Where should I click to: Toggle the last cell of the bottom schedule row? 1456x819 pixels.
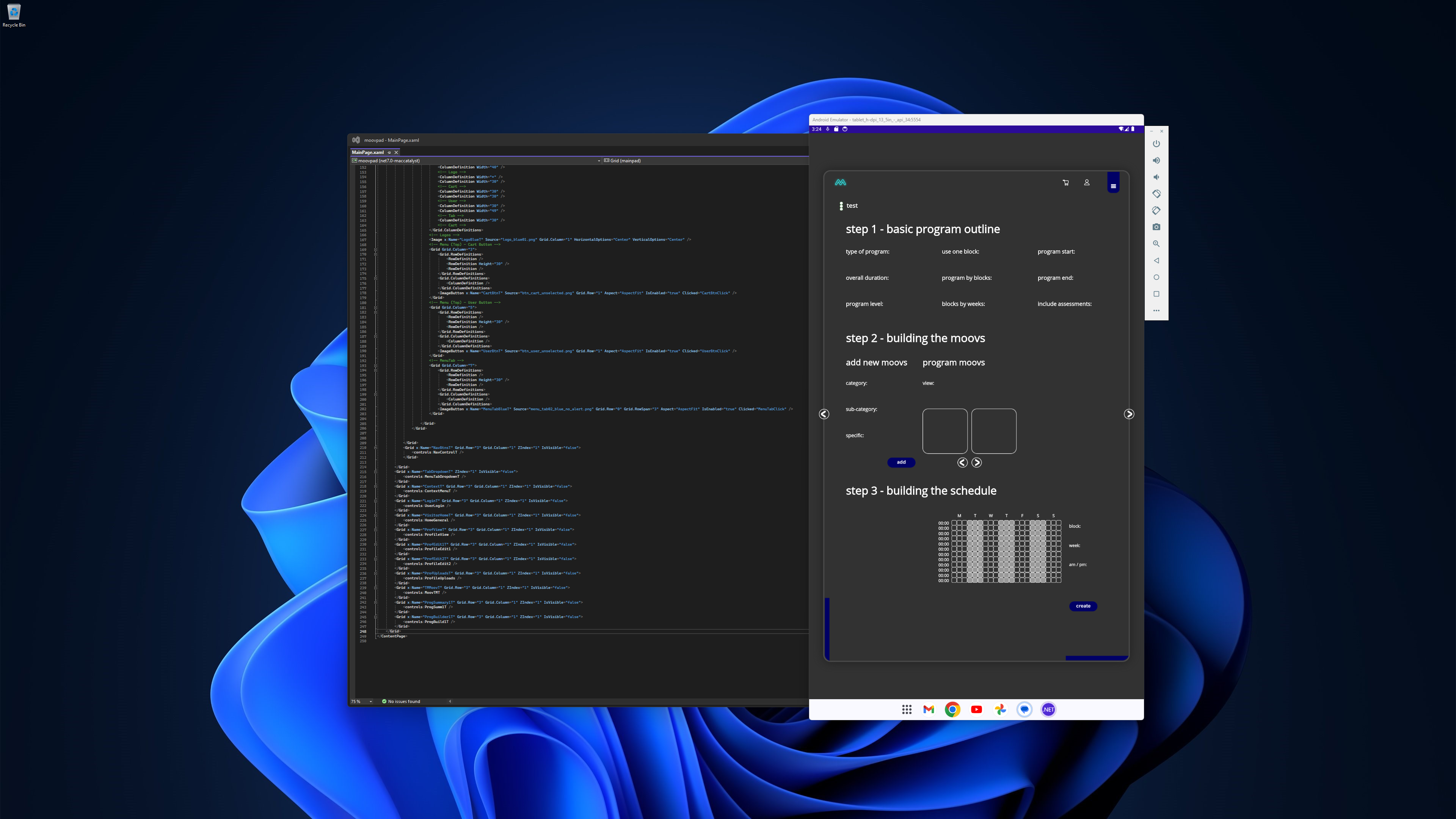tap(1059, 581)
